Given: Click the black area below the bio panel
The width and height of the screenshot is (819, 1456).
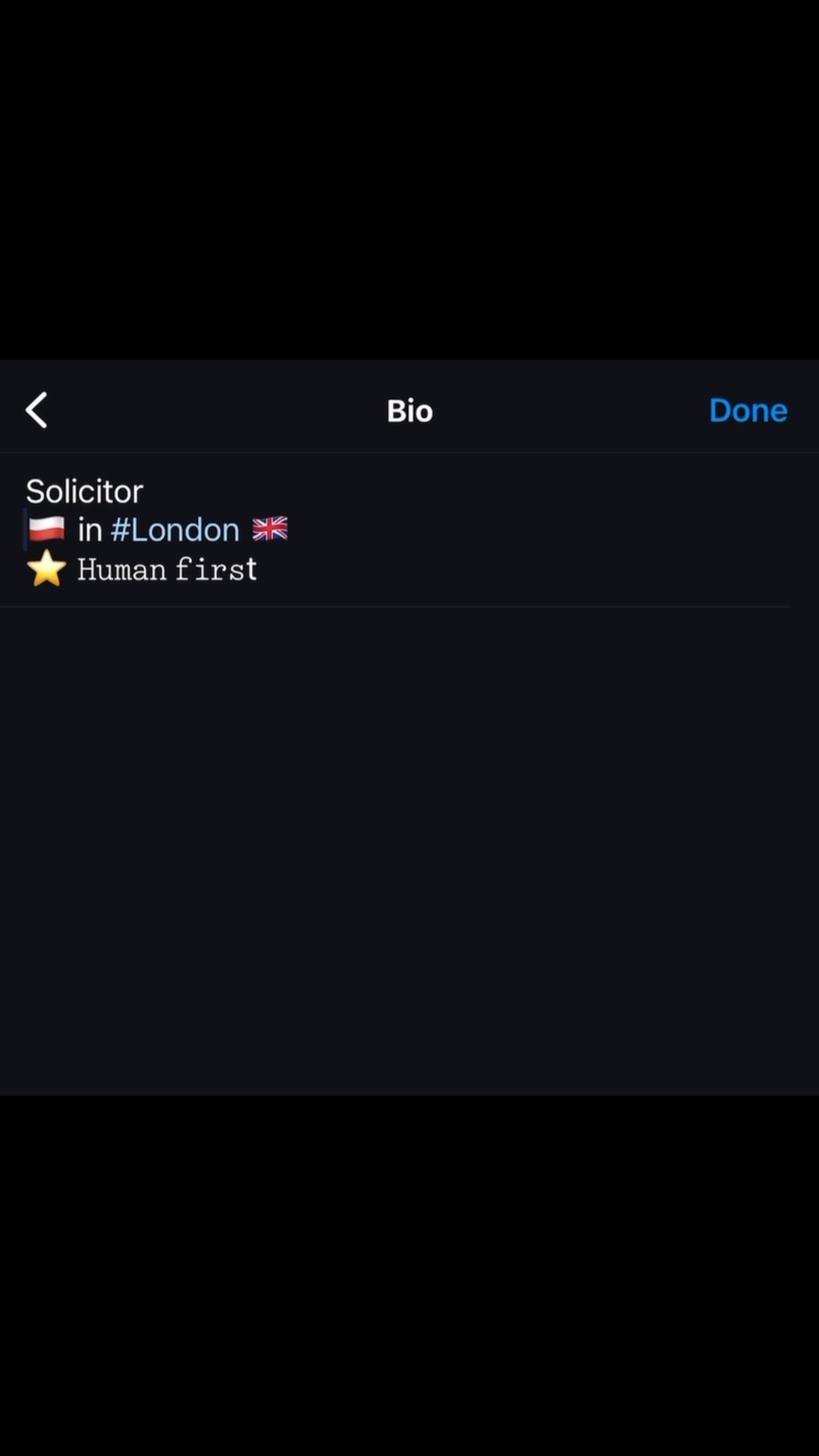Looking at the screenshot, I should tap(408, 1276).
